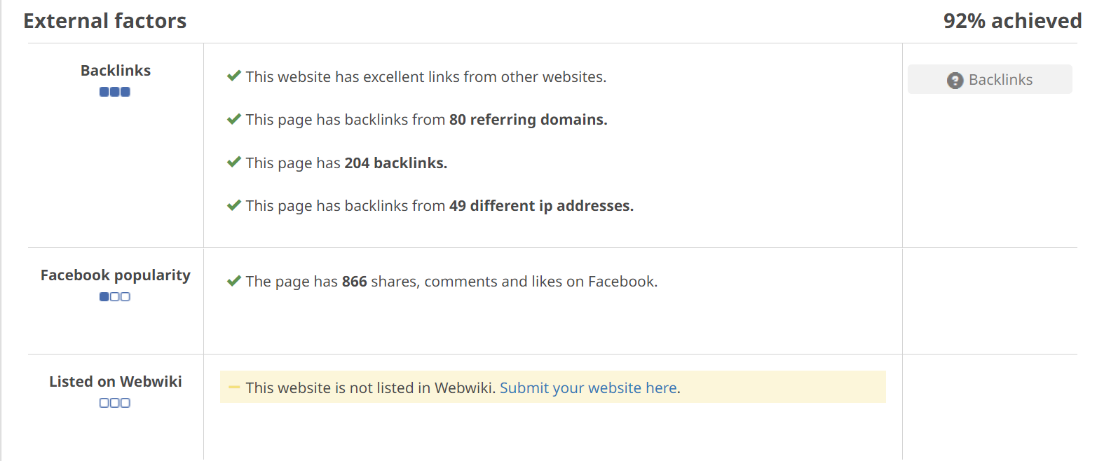The width and height of the screenshot is (1104, 461).
Task: Open the Backlinks help button on the right
Action: tap(989, 80)
